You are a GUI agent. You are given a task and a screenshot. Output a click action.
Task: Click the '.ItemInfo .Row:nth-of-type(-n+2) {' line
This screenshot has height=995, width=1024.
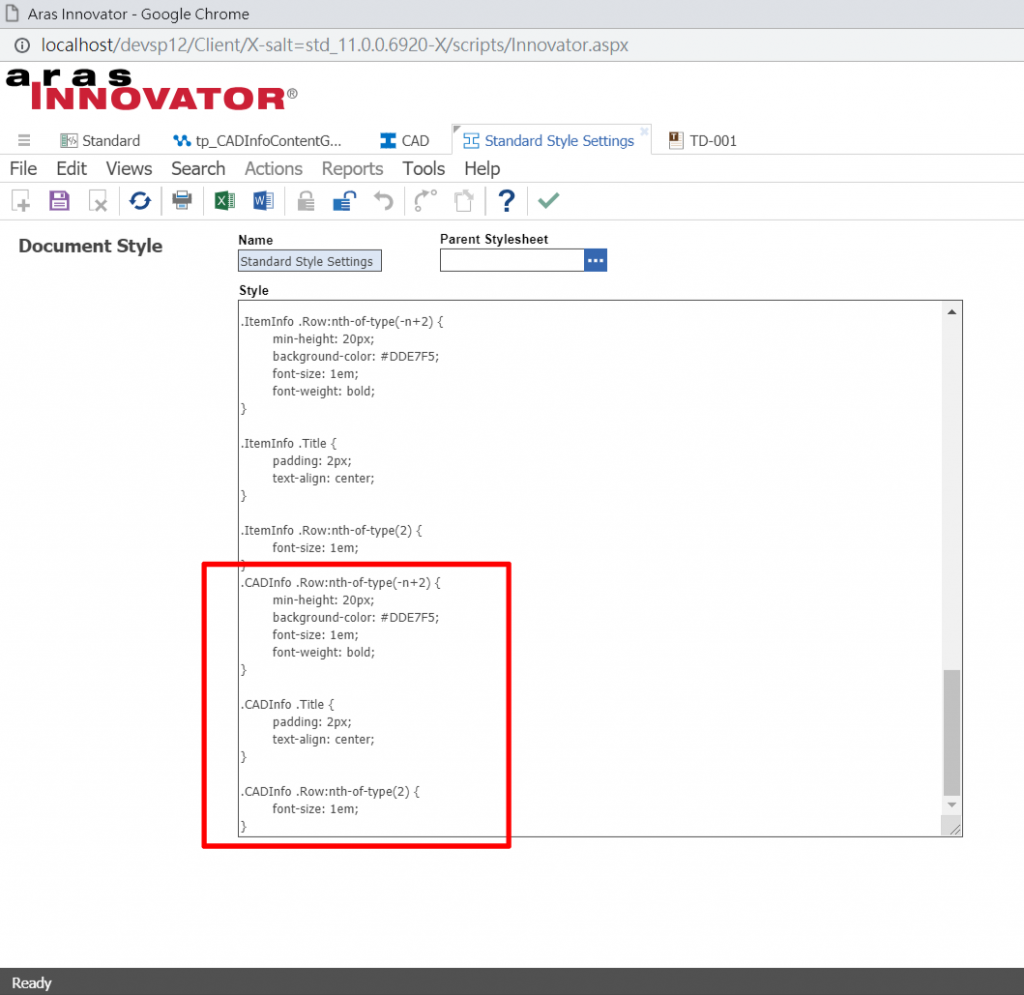tap(342, 321)
